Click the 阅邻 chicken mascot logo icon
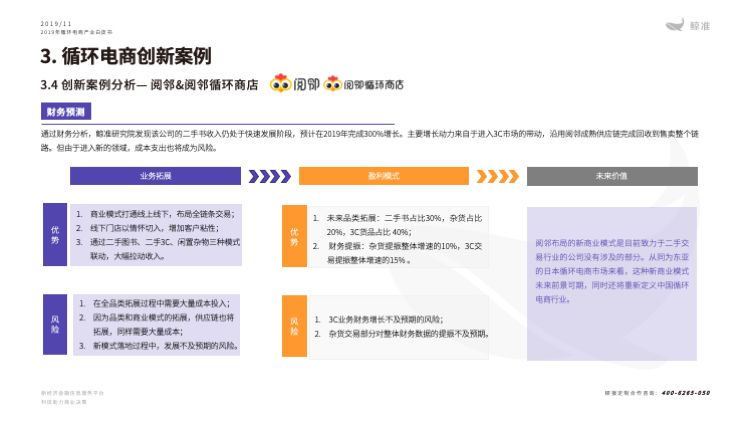Viewport: 750px width, 422px height. coord(280,83)
